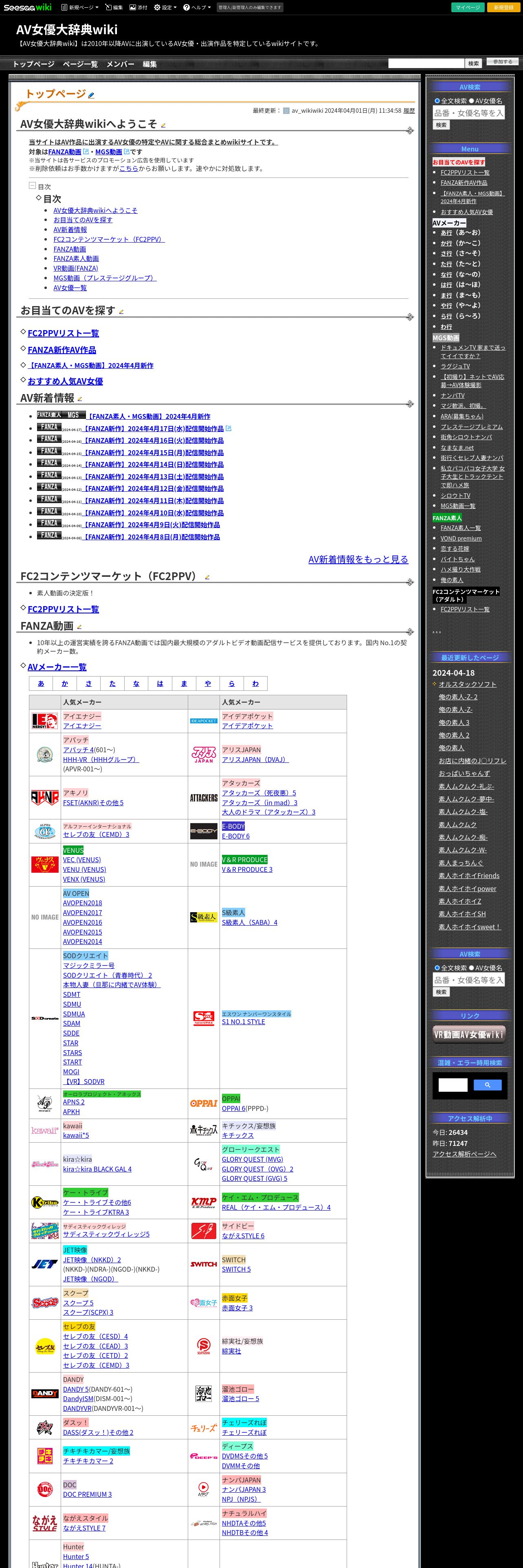Open AV新着情報をもっと見る link
Screen dimensions: 523x1568
coord(358,559)
